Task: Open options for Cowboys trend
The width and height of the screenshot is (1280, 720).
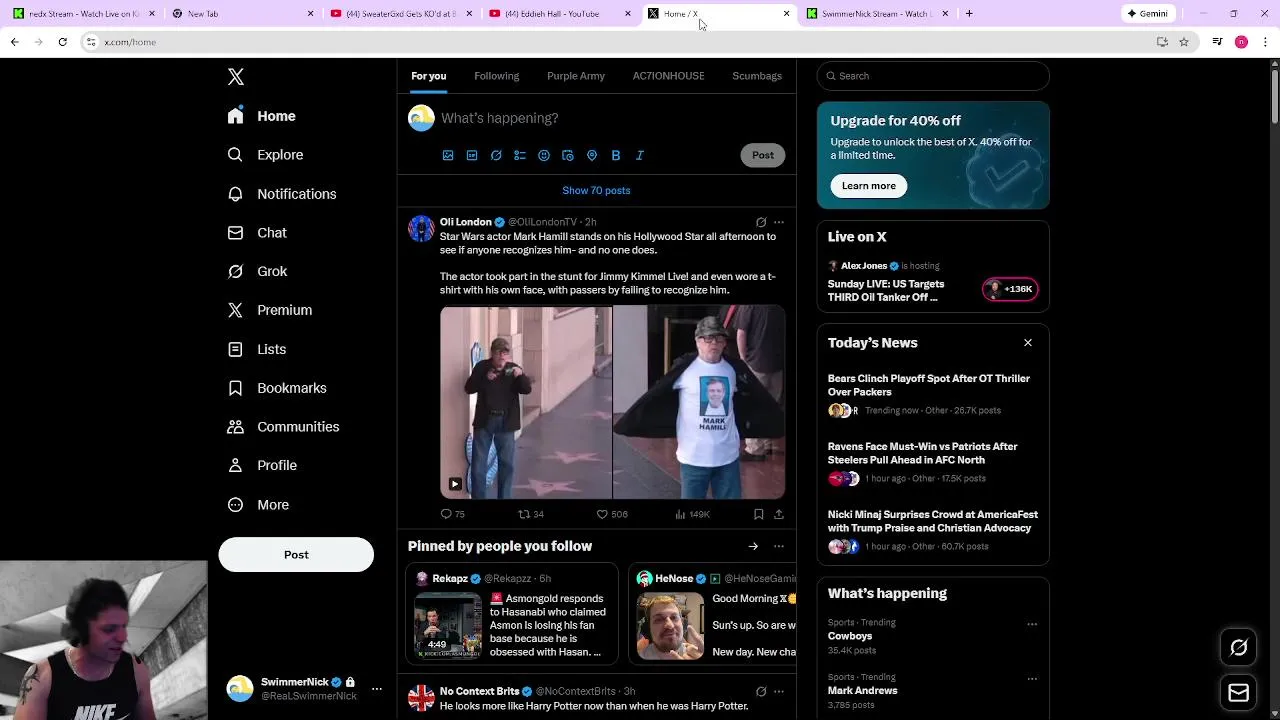Action: [x=1032, y=624]
